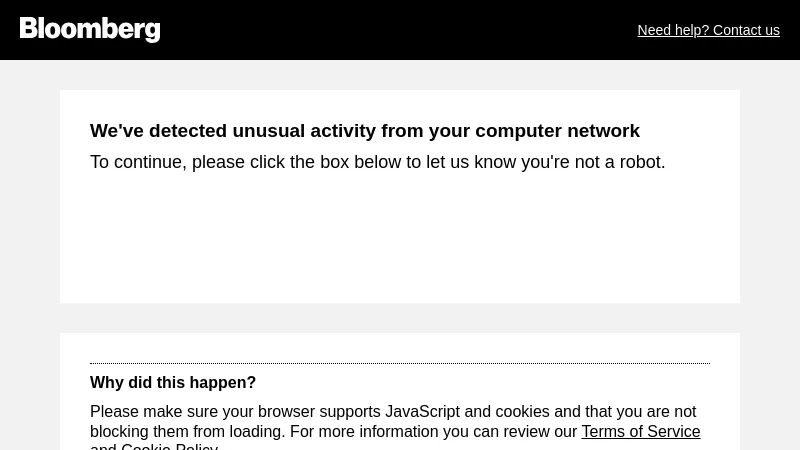Image resolution: width=800 pixels, height=450 pixels.
Task: Follow the Cookie Policy link
Action: point(169,446)
